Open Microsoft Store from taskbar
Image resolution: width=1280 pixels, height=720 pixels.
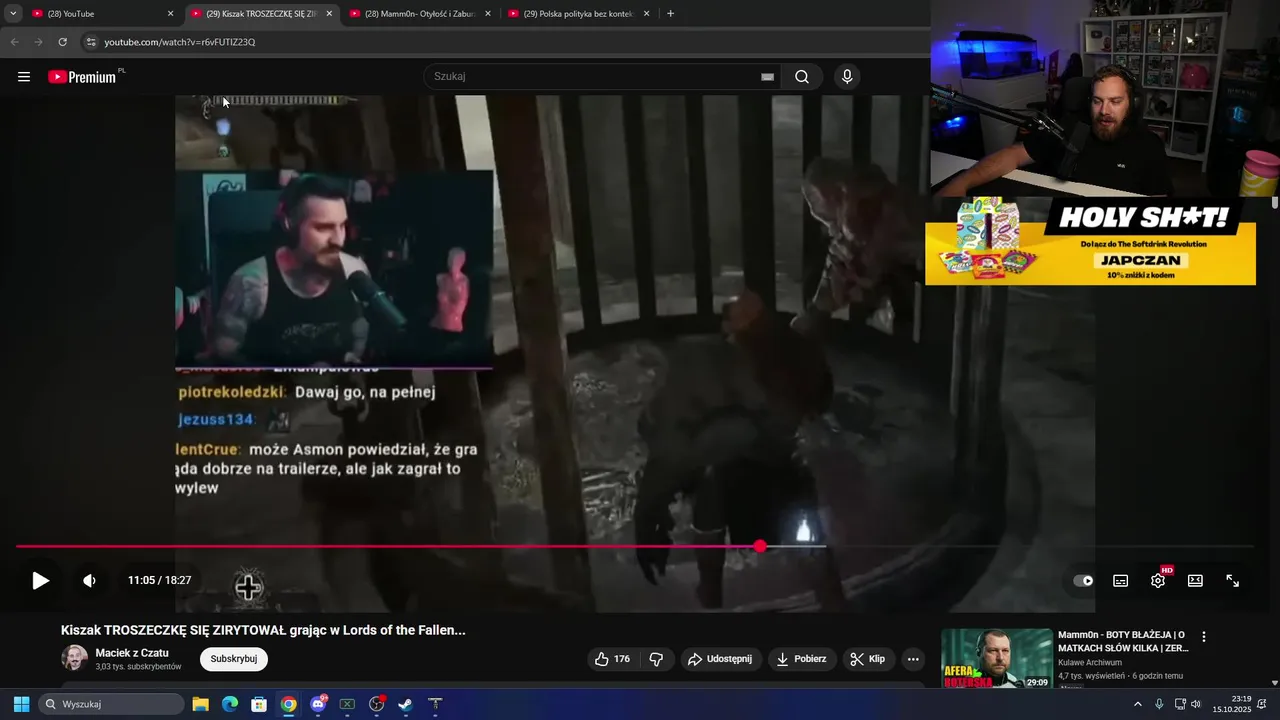tap(259, 704)
